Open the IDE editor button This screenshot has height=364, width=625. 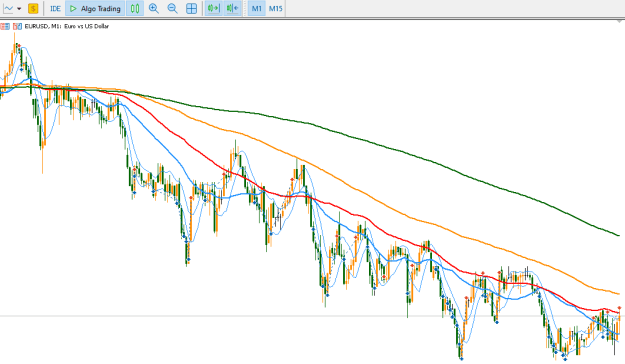click(55, 8)
